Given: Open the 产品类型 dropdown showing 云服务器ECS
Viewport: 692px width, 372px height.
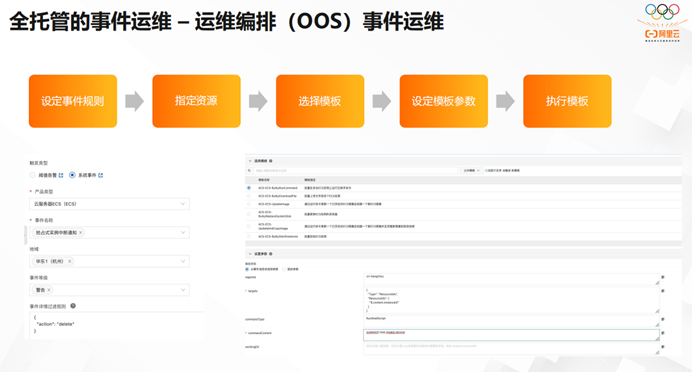Looking at the screenshot, I should [109, 204].
